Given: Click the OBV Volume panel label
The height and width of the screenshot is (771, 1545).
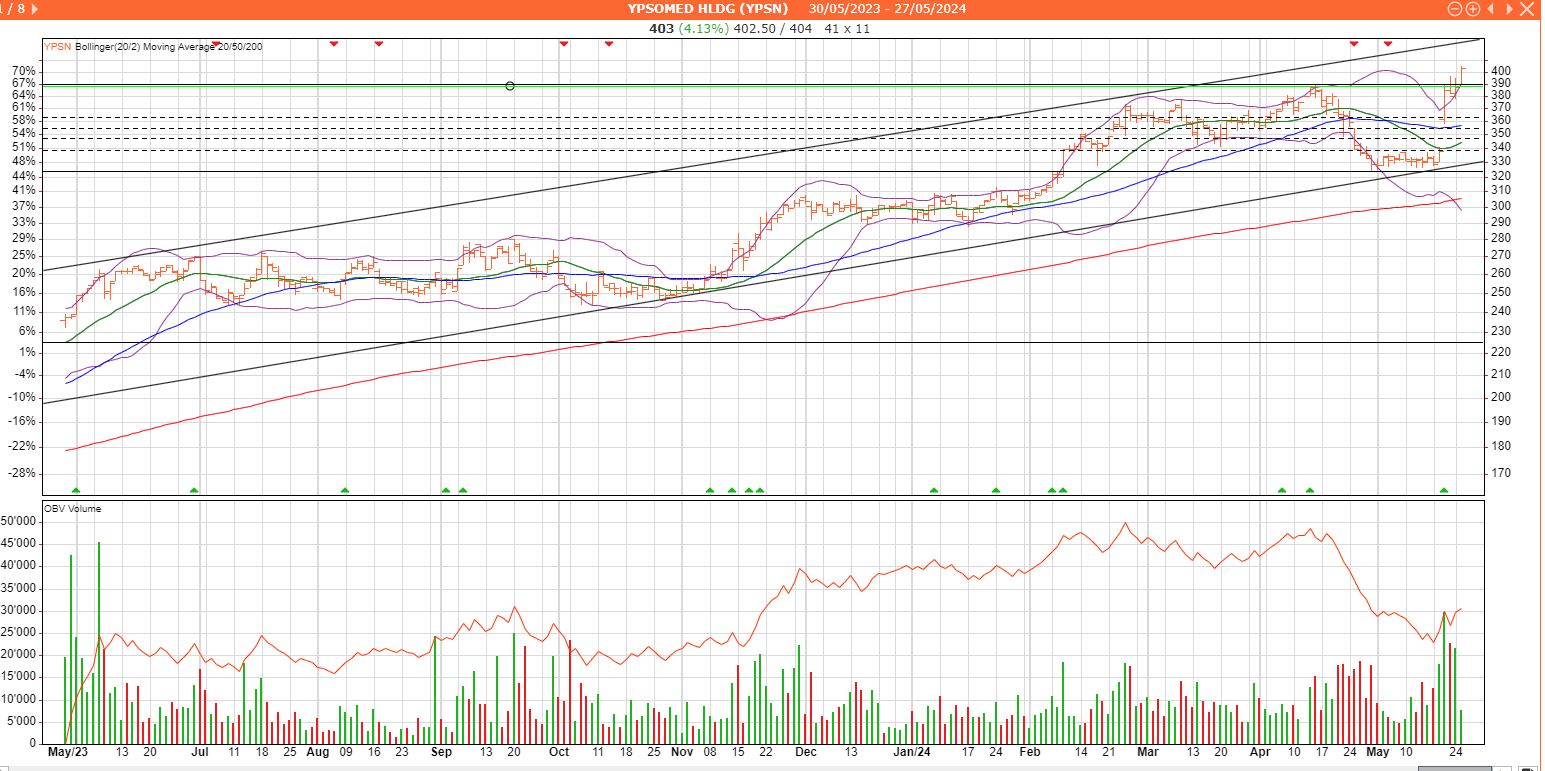Looking at the screenshot, I should (72, 509).
